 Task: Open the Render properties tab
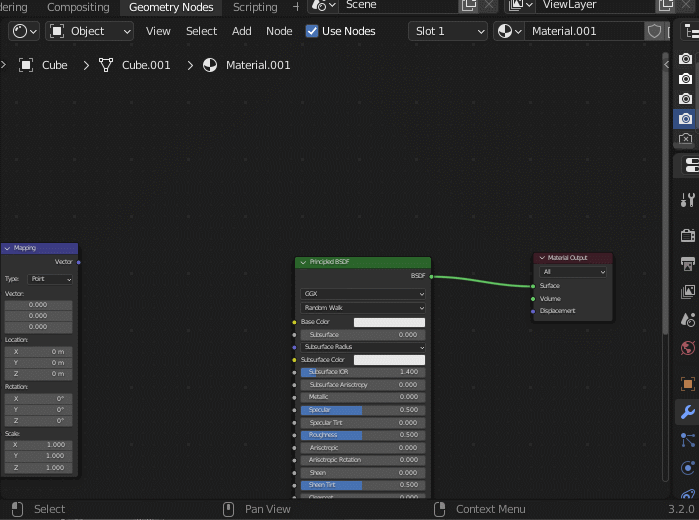pos(687,236)
